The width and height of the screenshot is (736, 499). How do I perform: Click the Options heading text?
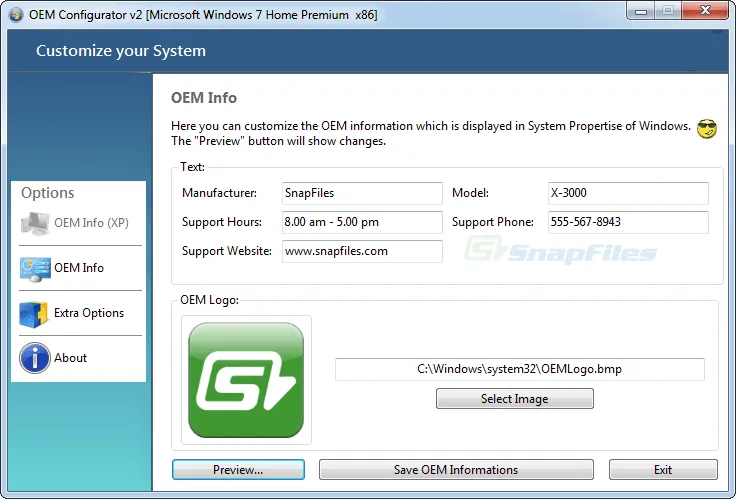[x=47, y=193]
